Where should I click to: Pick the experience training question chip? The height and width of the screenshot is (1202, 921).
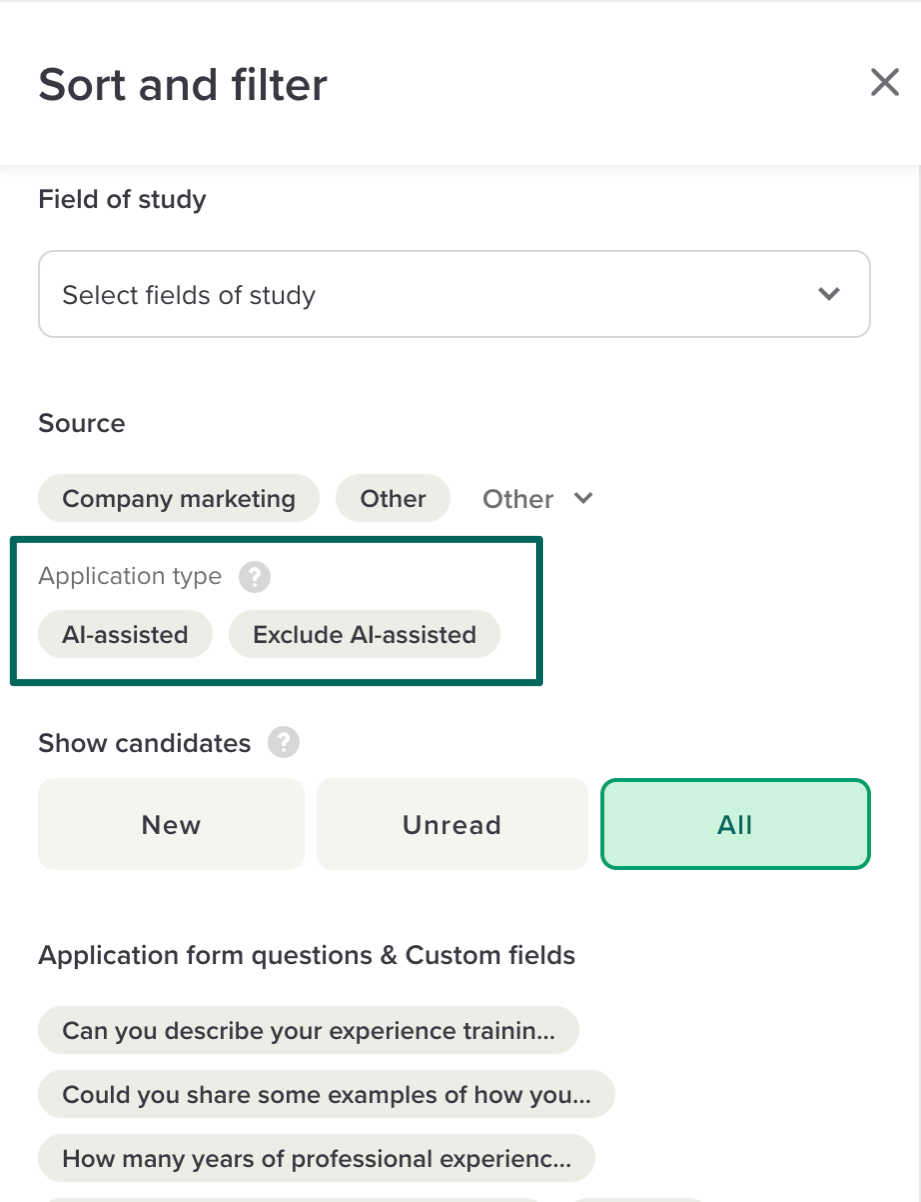click(308, 1031)
